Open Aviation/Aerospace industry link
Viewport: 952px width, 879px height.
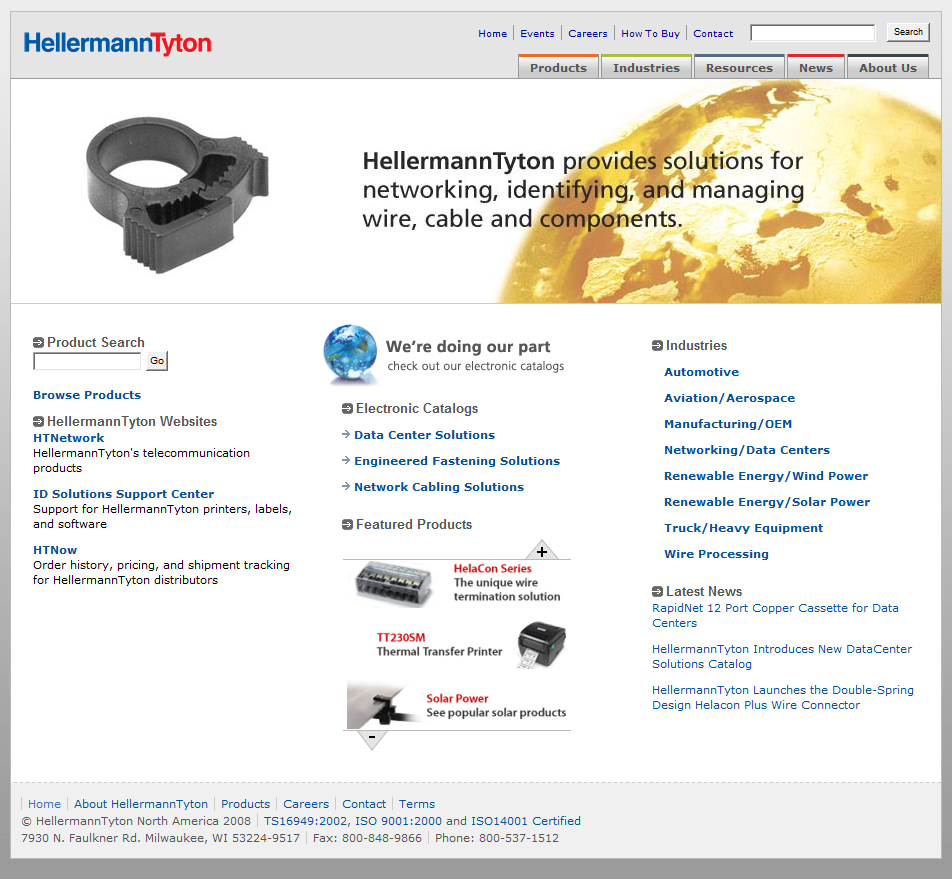729,398
